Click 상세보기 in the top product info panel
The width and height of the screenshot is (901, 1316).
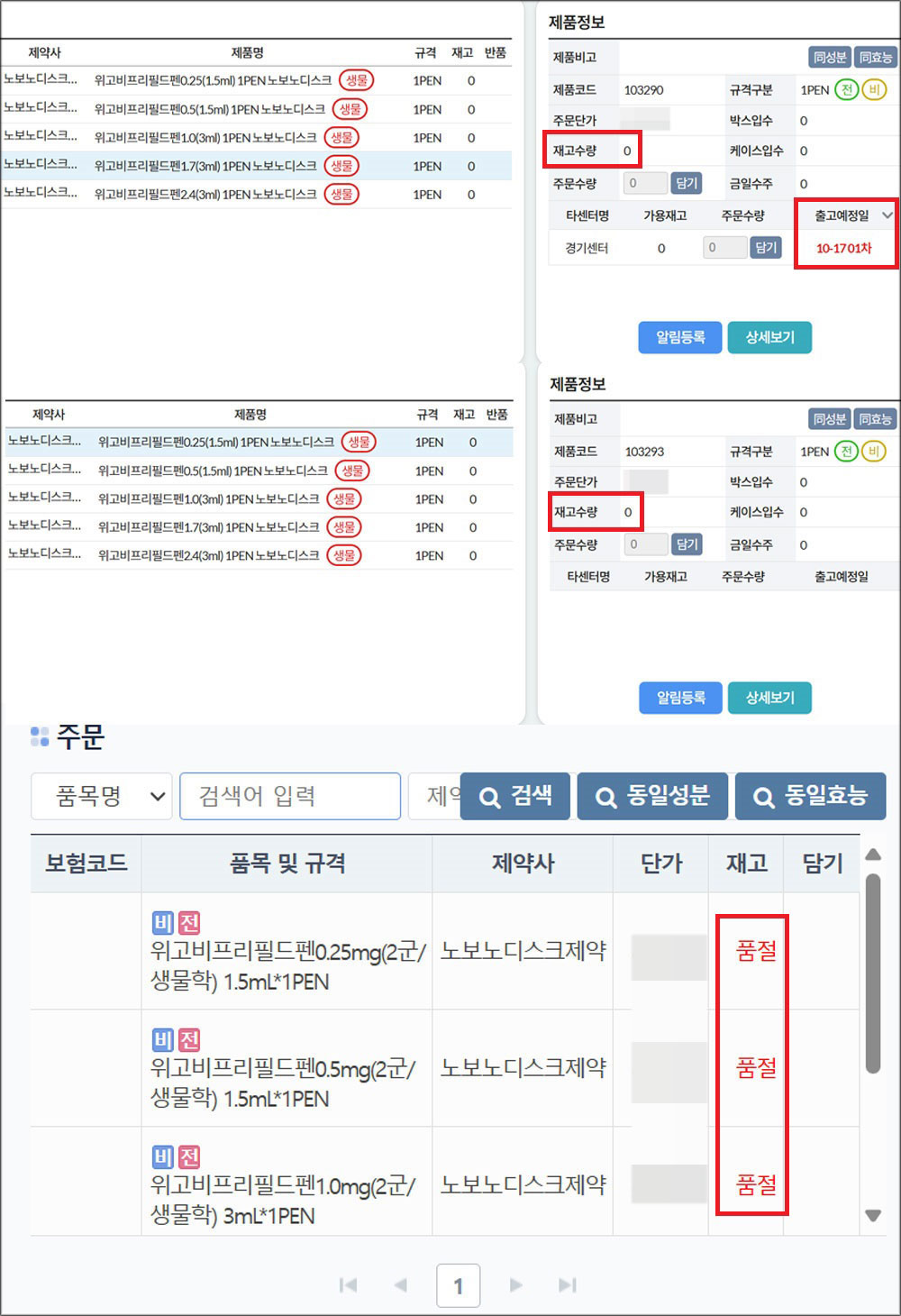tap(769, 337)
